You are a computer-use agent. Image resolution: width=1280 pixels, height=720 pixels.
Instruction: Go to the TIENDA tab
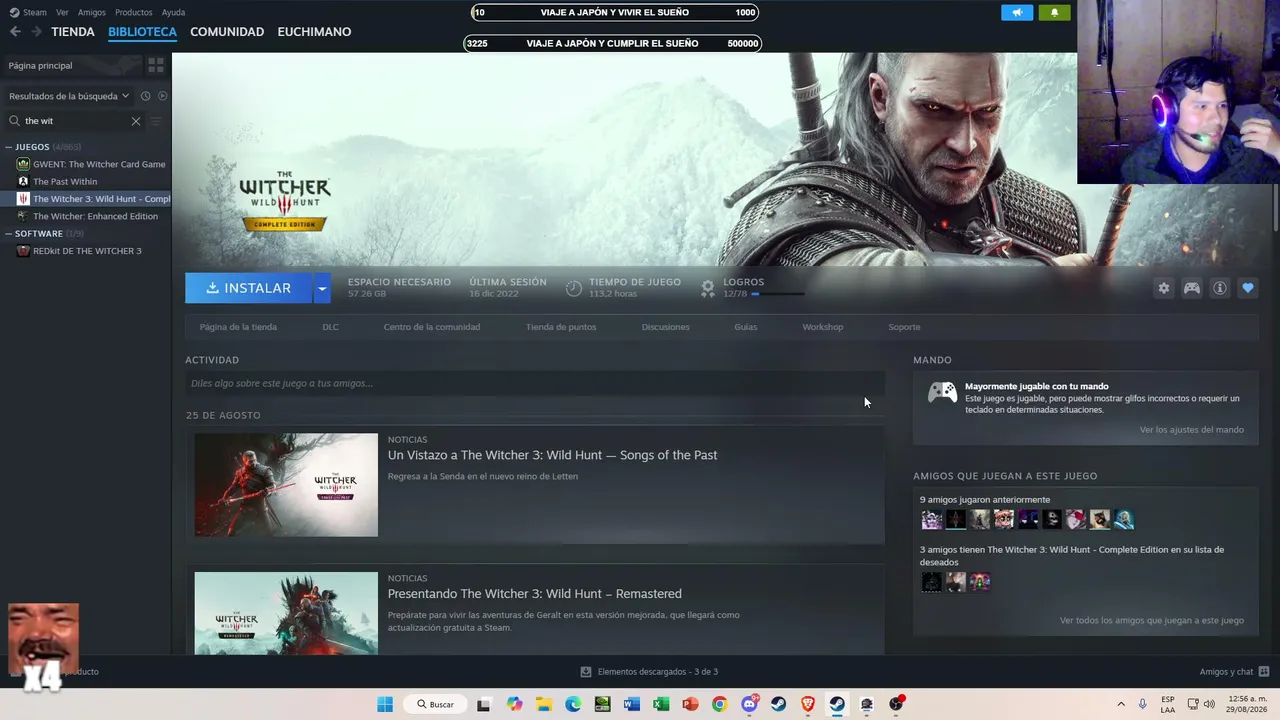coord(73,32)
